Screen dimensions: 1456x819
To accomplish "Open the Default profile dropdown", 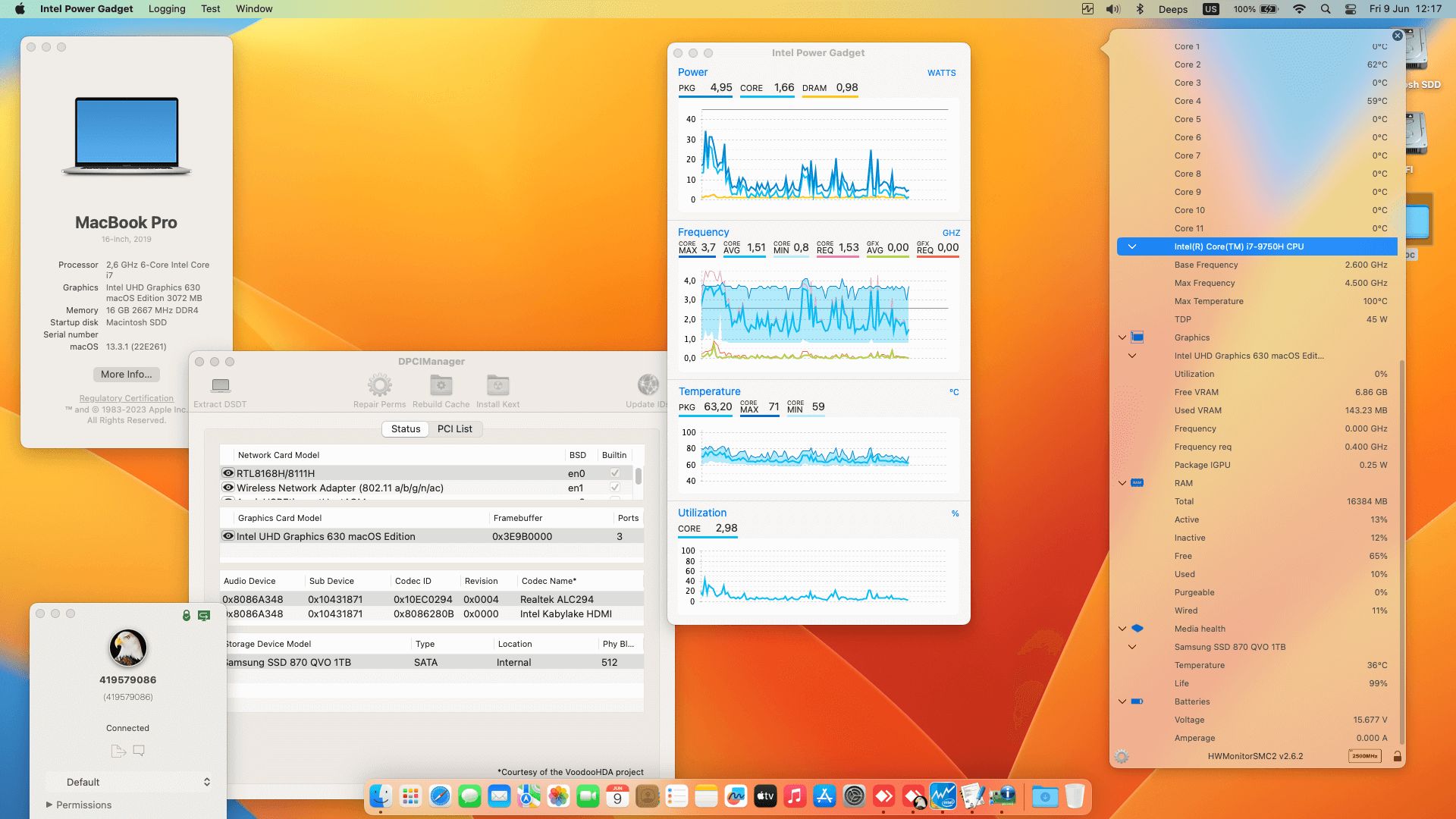I will click(x=127, y=782).
